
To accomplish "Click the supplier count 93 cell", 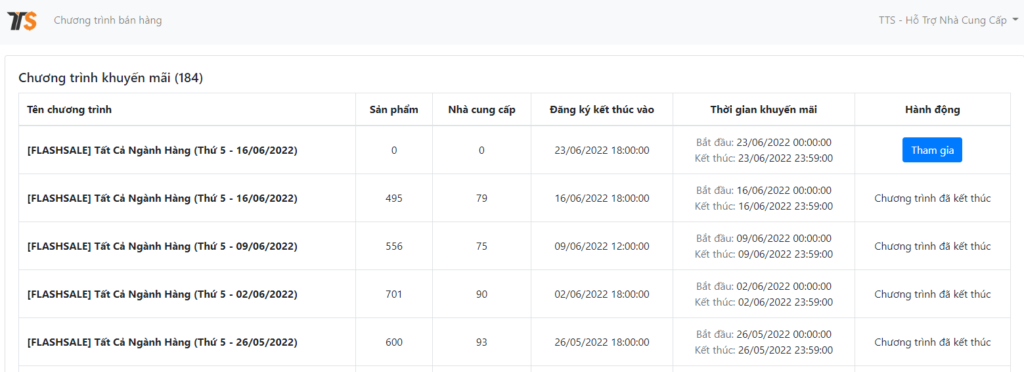I will tap(481, 343).
